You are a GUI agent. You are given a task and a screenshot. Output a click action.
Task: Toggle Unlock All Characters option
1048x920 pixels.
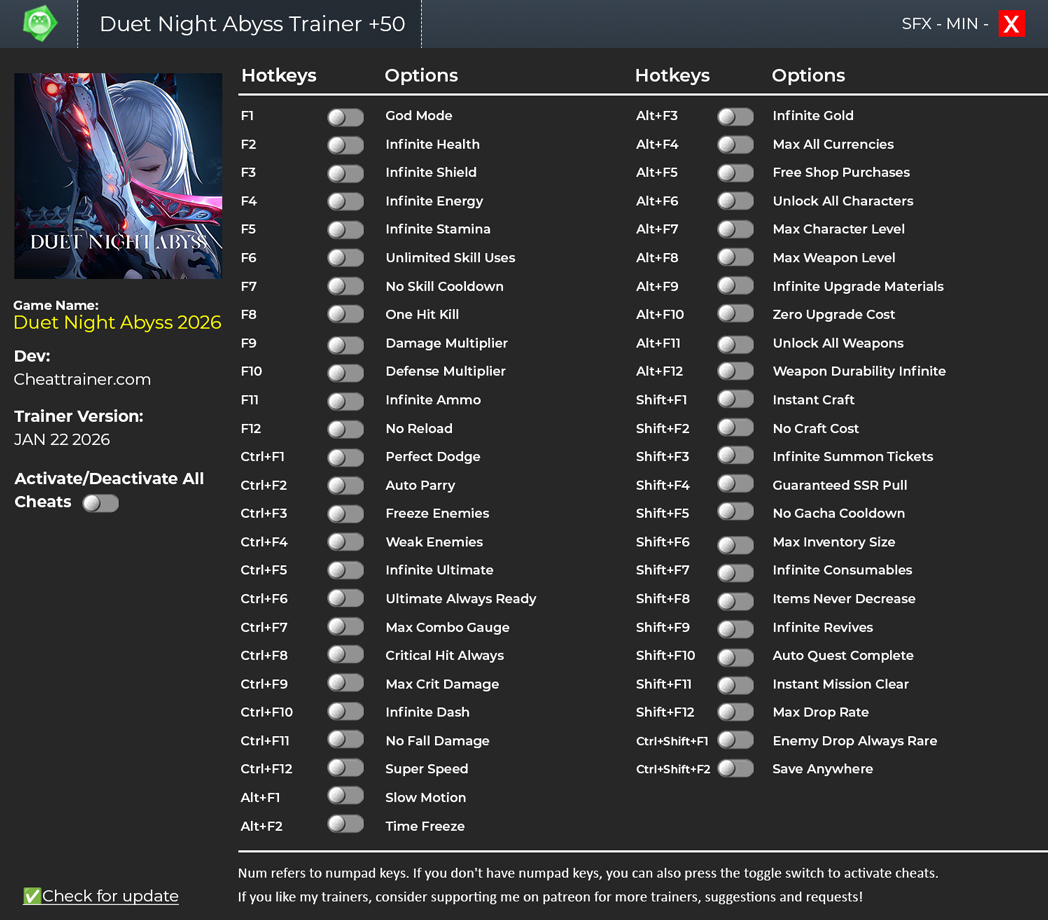pyautogui.click(x=735, y=202)
